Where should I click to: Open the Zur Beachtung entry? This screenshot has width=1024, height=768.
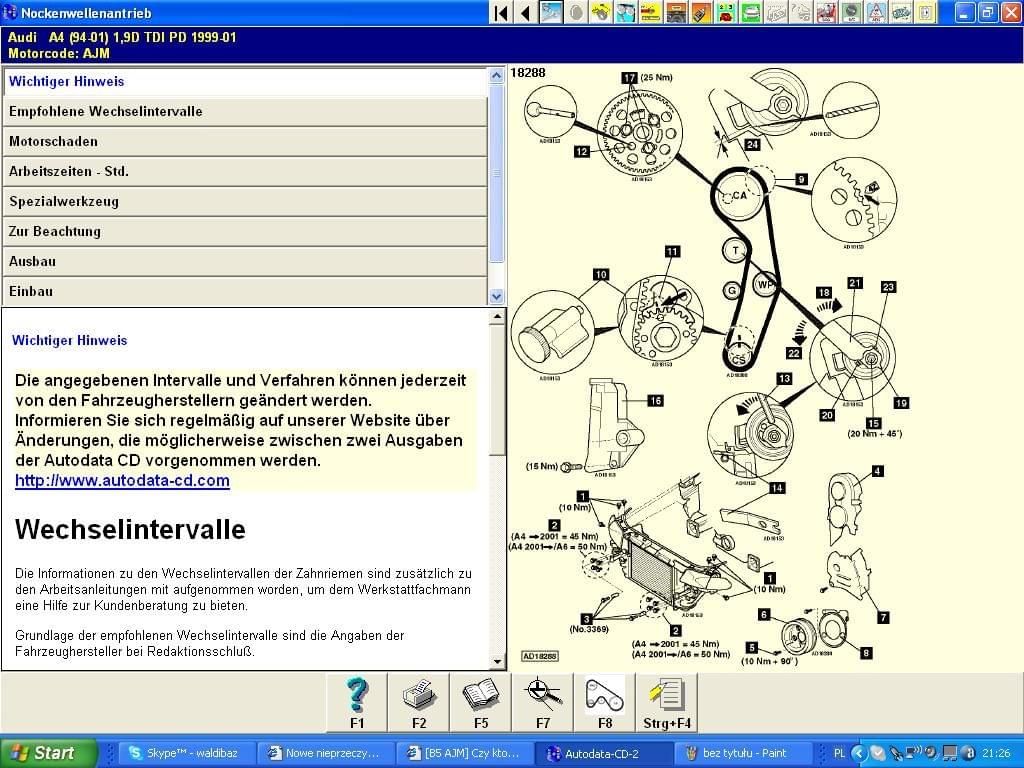pos(245,232)
